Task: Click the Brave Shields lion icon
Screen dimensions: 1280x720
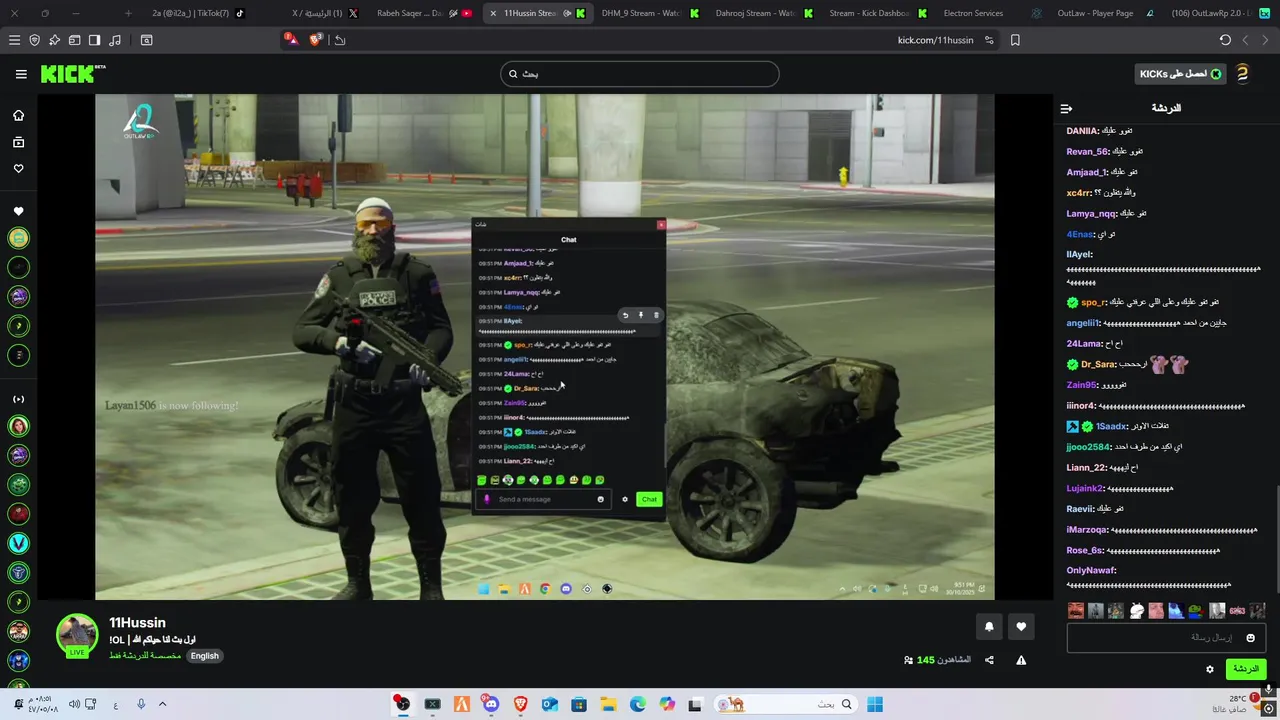Action: coord(316,40)
